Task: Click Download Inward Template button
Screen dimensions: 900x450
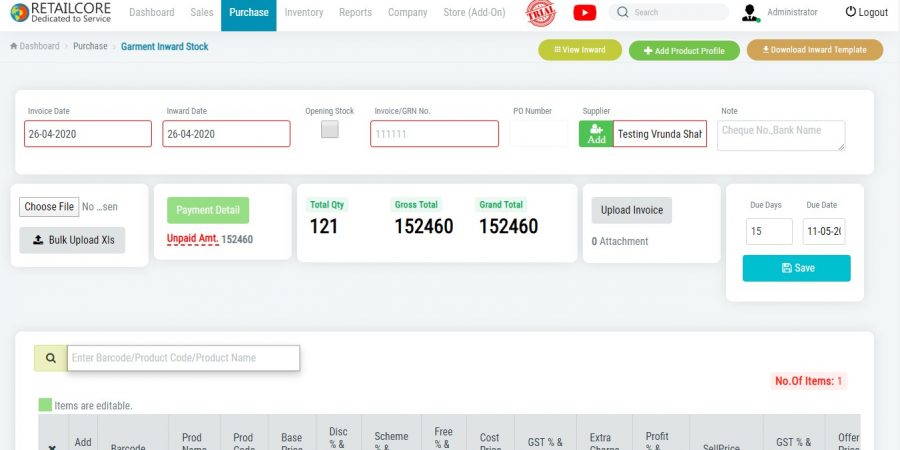Action: coord(814,50)
